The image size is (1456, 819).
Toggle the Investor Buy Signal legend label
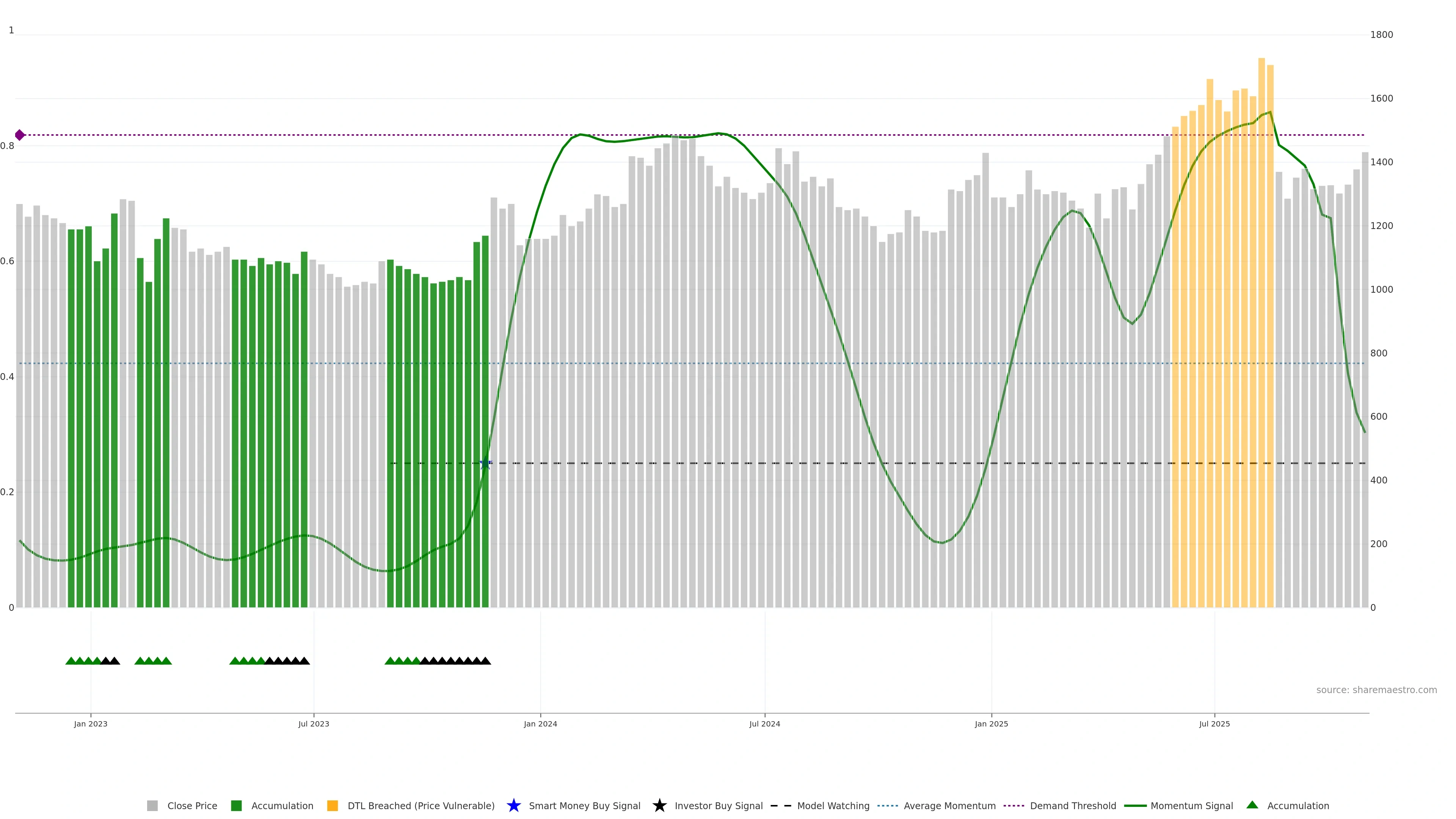pyautogui.click(x=719, y=805)
